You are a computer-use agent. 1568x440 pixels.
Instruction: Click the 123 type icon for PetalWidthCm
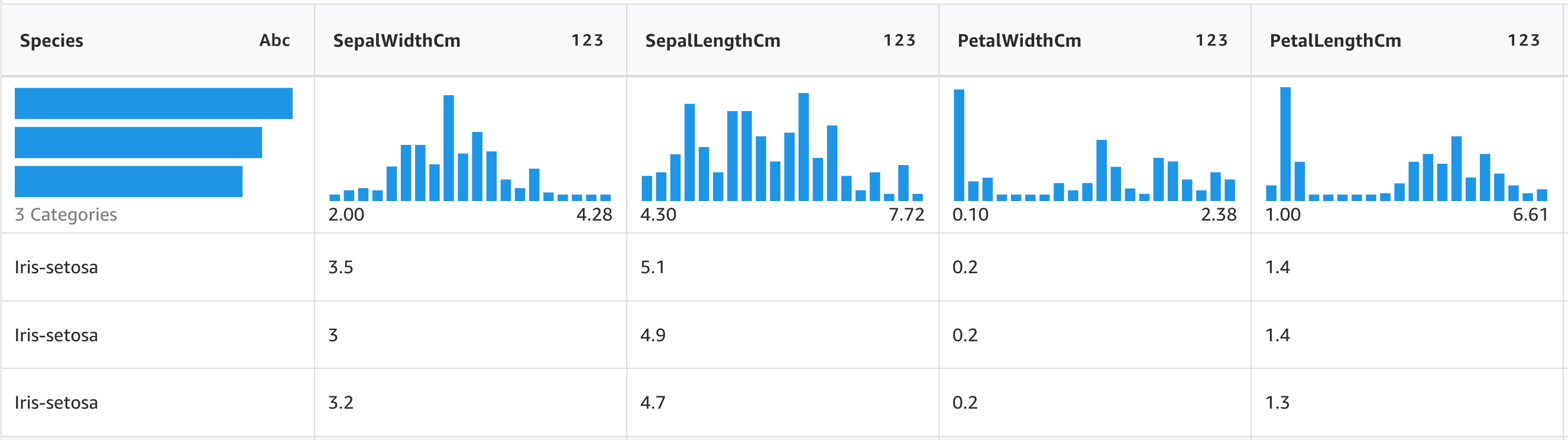(1211, 40)
